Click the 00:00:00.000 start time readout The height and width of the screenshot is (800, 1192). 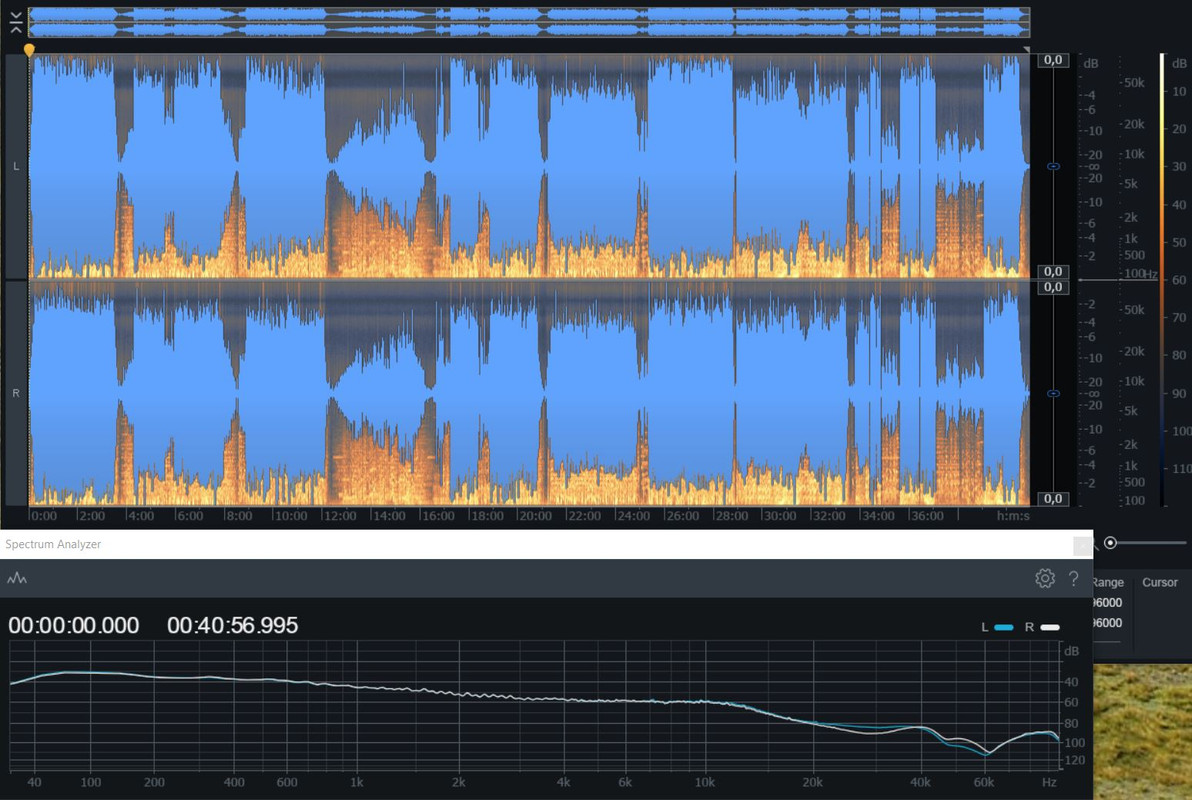74,626
